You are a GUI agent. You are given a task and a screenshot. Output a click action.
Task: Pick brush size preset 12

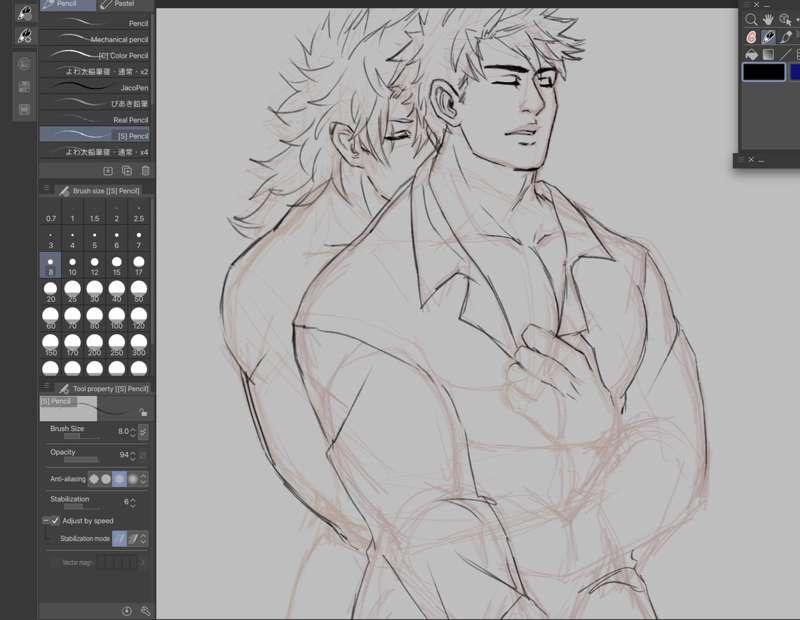[x=94, y=266]
